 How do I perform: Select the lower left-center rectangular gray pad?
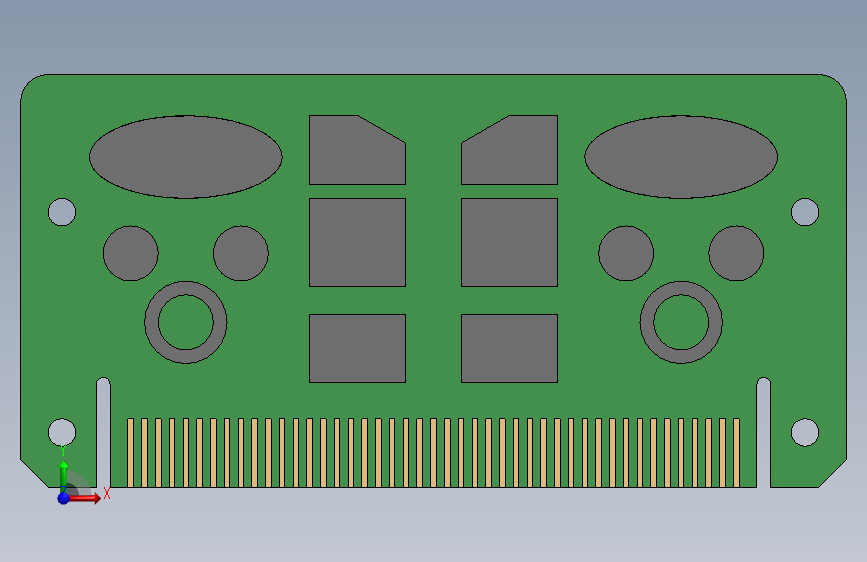pyautogui.click(x=357, y=348)
